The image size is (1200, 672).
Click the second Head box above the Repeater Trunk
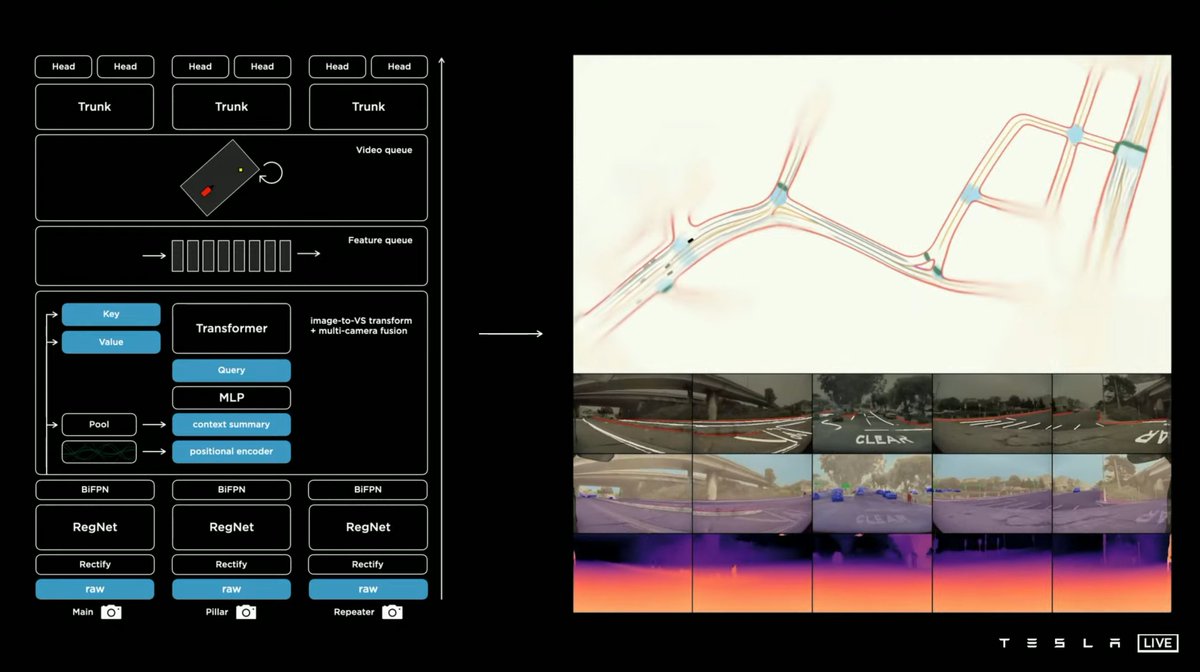click(399, 67)
